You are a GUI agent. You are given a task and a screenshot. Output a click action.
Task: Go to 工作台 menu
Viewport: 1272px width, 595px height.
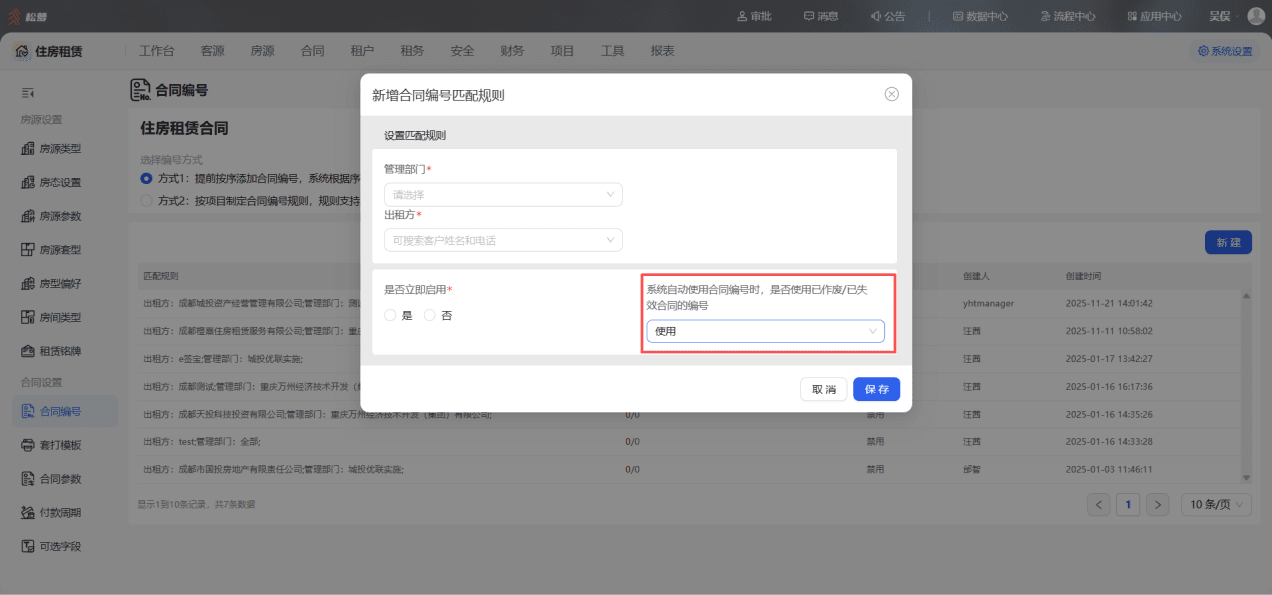[157, 51]
